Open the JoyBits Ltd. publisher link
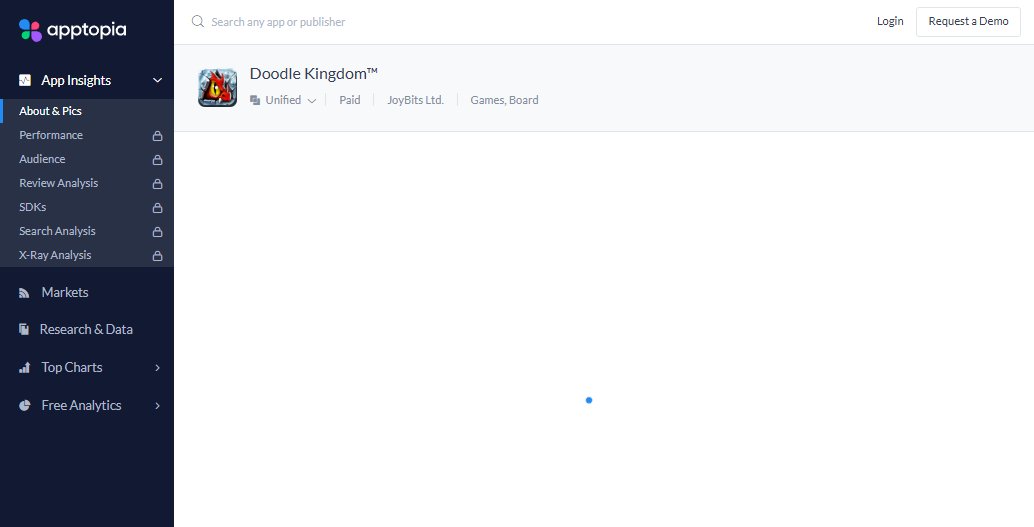 415,100
